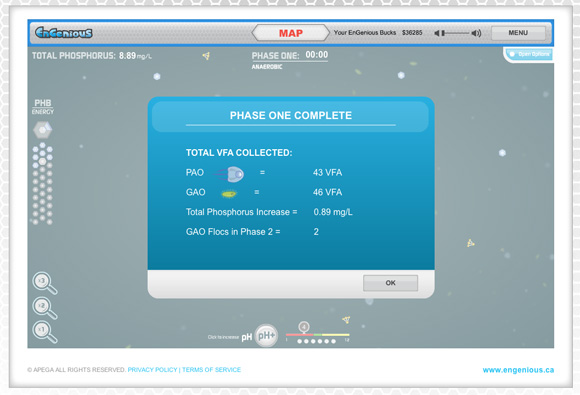Image resolution: width=580 pixels, height=395 pixels.
Task: Click the PHB energy hexagon icon
Action: [x=43, y=130]
